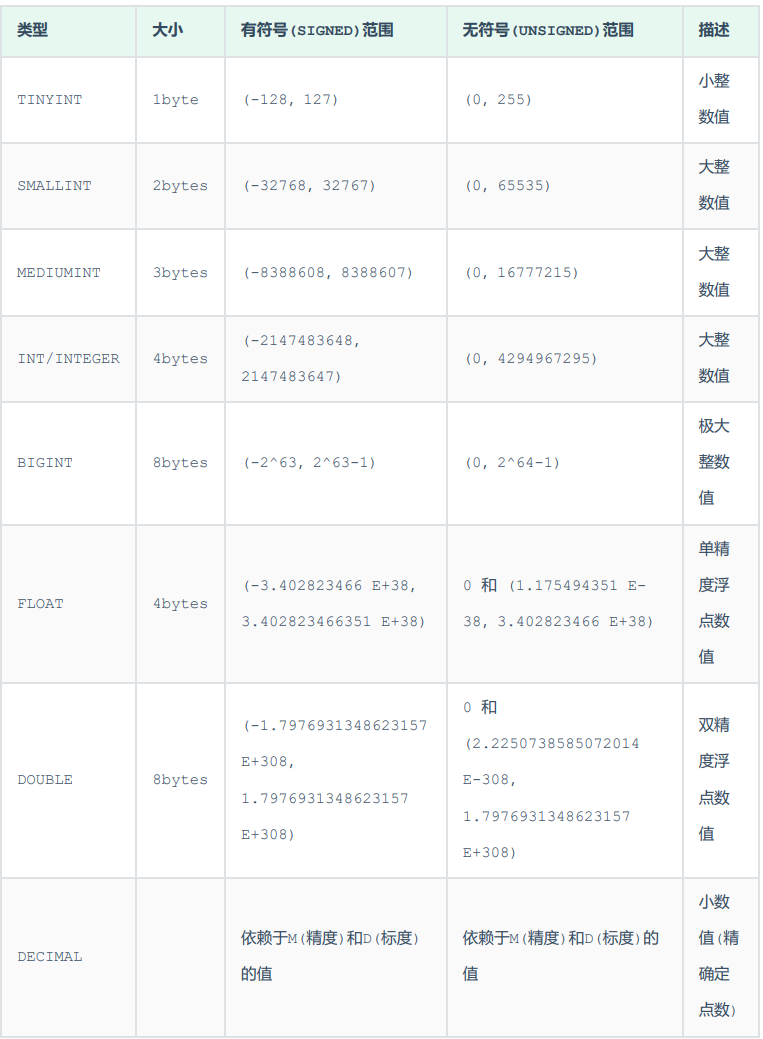Click the INT/INTEGER type cell
This screenshot has width=763, height=1039.
pyautogui.click(x=68, y=359)
